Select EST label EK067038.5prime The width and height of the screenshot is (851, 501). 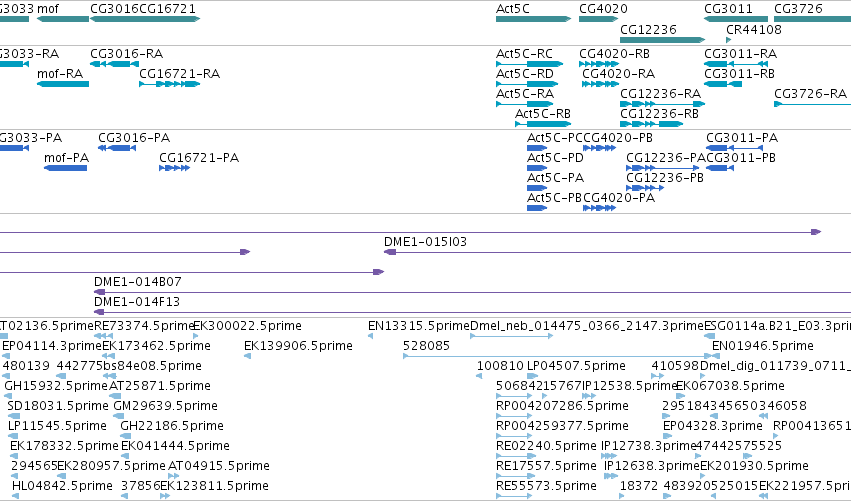[x=730, y=386]
